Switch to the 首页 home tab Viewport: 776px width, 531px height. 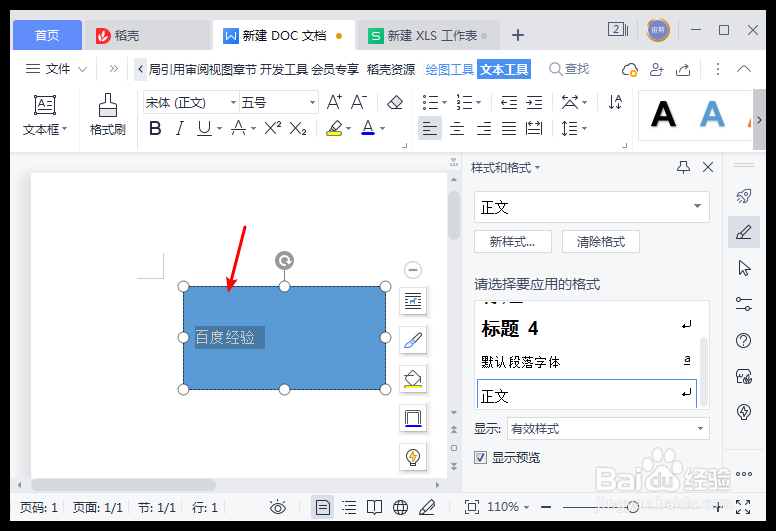(x=47, y=35)
